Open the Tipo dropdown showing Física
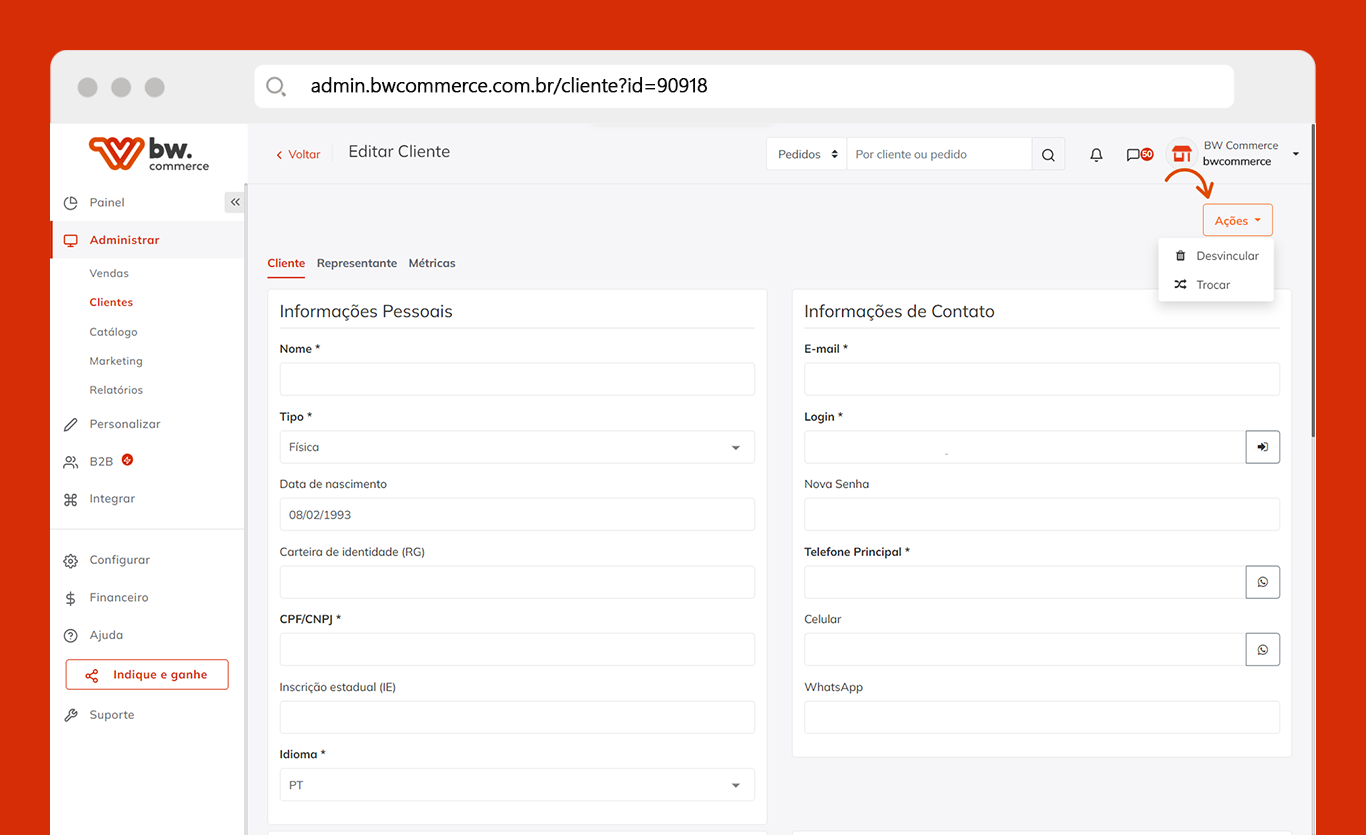 click(517, 447)
